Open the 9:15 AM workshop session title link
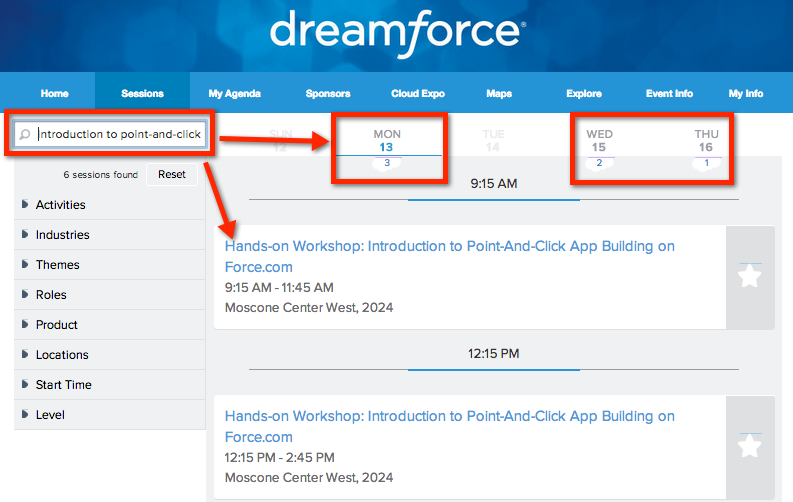 click(x=450, y=256)
